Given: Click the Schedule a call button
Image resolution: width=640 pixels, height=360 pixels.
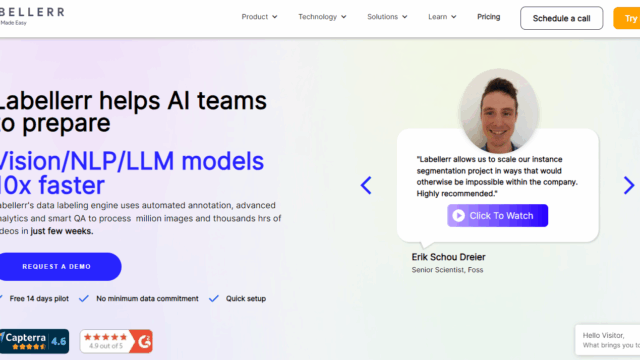Looking at the screenshot, I should pos(561,18).
